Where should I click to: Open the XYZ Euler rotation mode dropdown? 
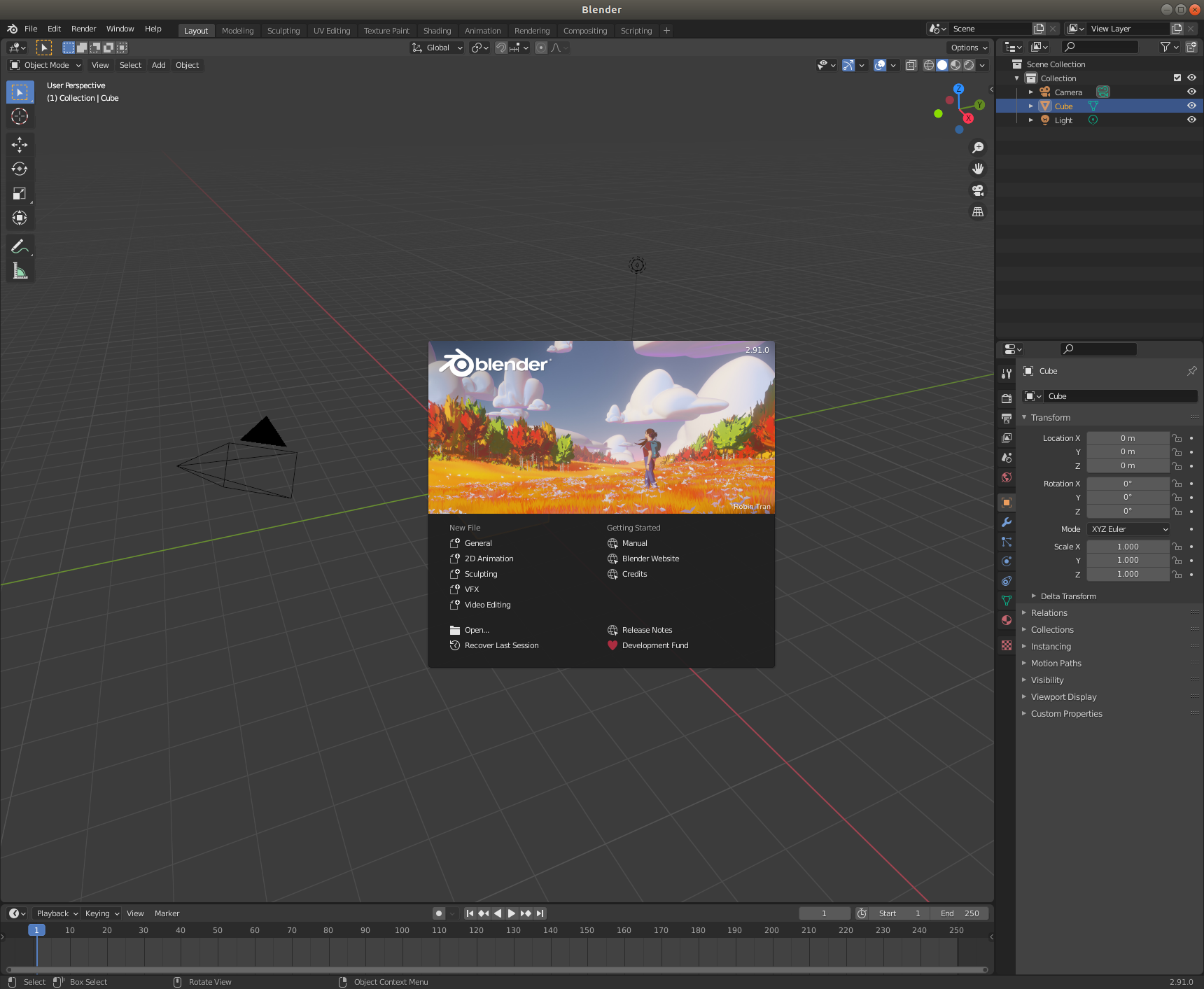(x=1128, y=529)
